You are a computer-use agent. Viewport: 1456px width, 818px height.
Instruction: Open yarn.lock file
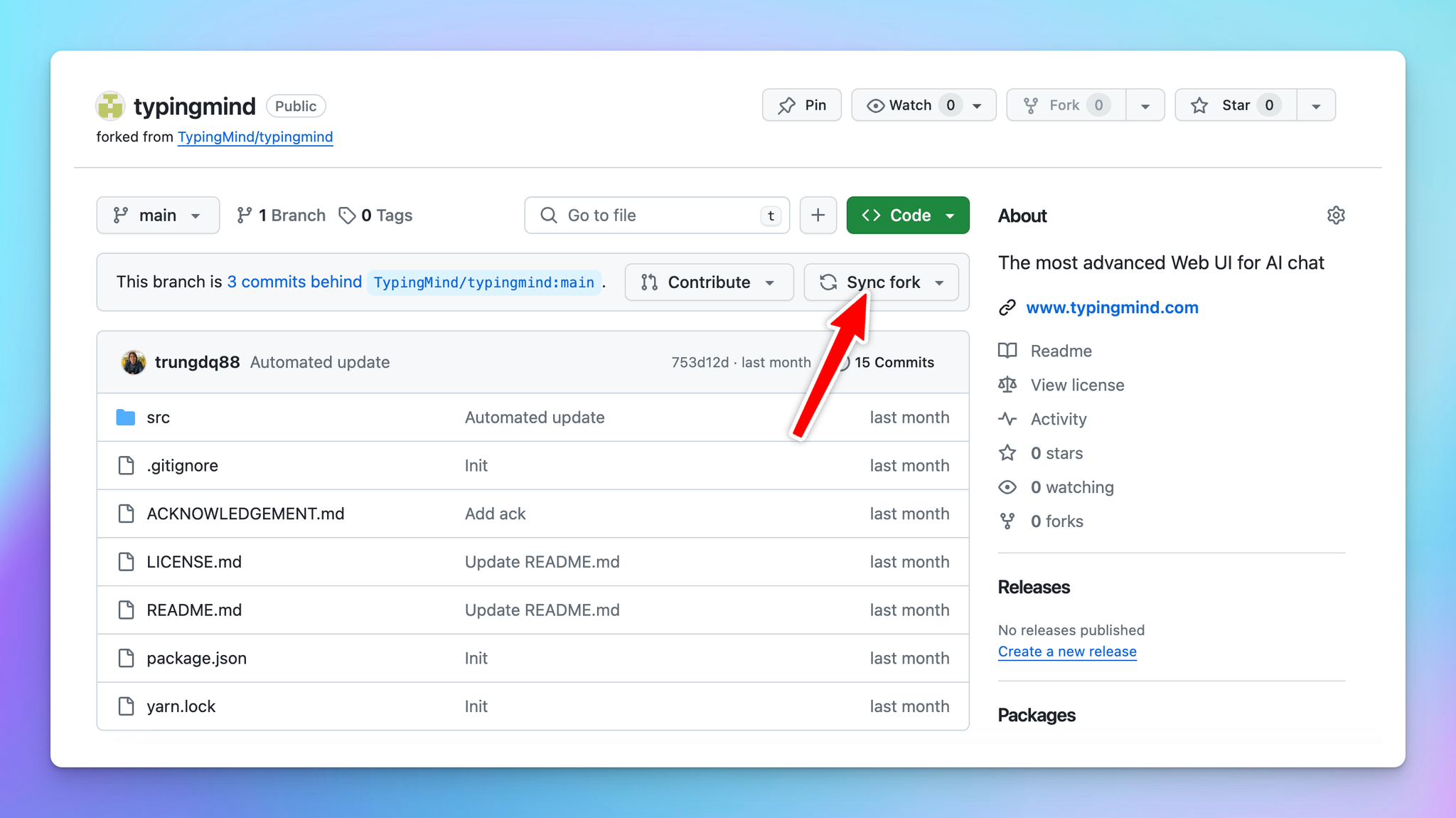click(181, 706)
